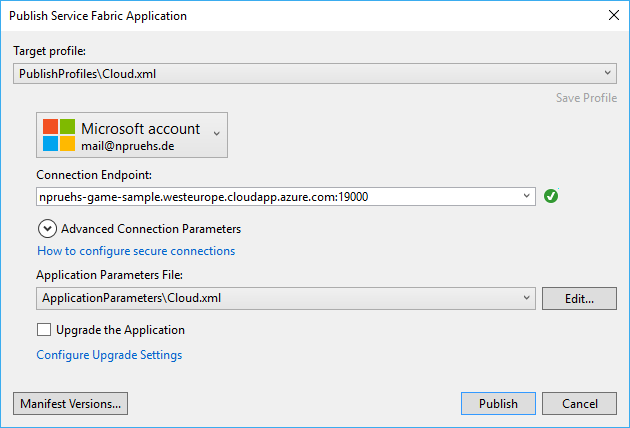Enable Upgrade the Application checkbox
The height and width of the screenshot is (428, 630).
coord(44,330)
